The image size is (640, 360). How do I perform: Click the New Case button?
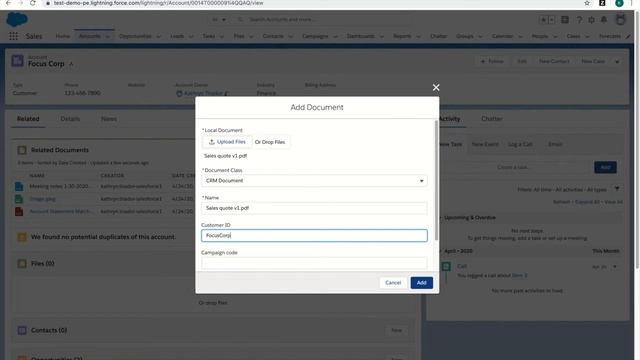[x=593, y=62]
